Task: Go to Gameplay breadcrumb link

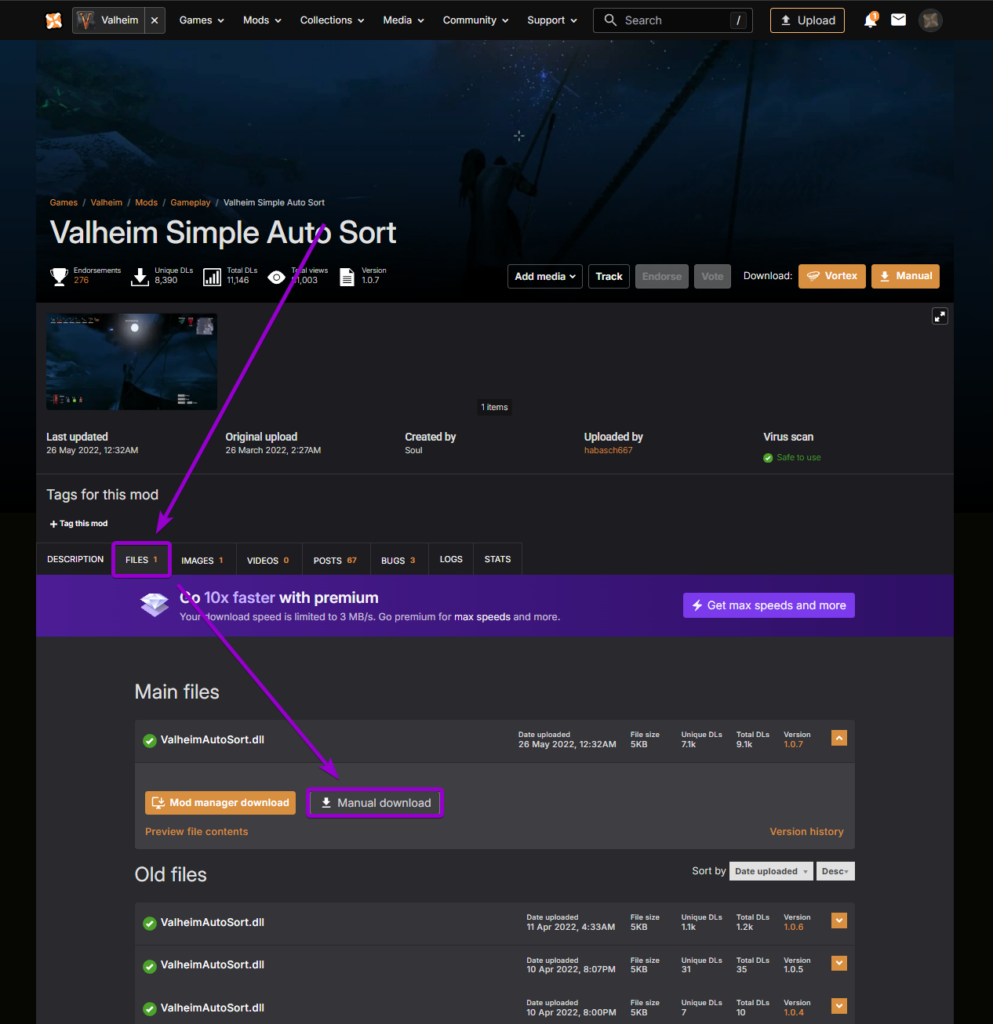Action: [x=190, y=202]
